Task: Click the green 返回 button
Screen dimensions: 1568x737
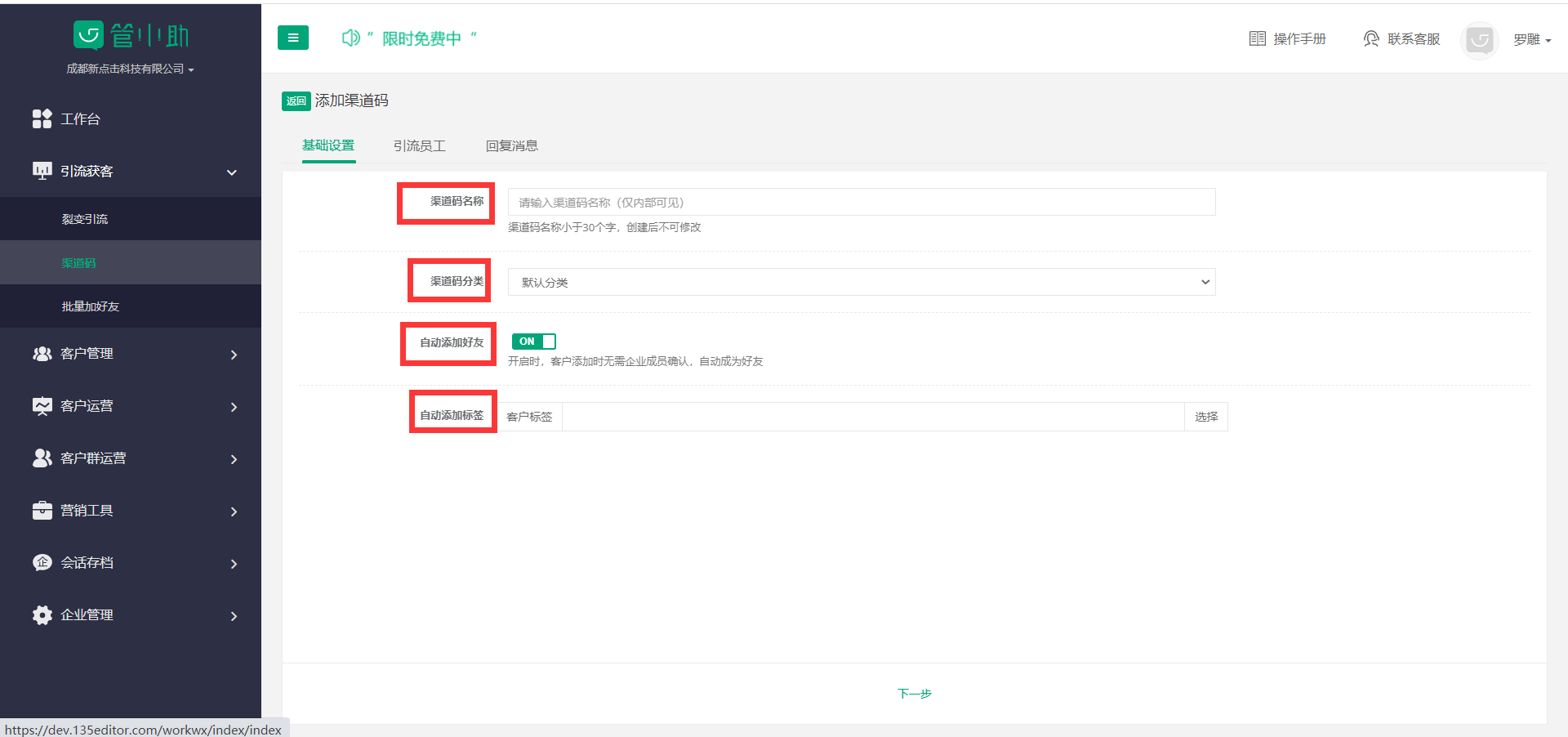Action: 296,100
